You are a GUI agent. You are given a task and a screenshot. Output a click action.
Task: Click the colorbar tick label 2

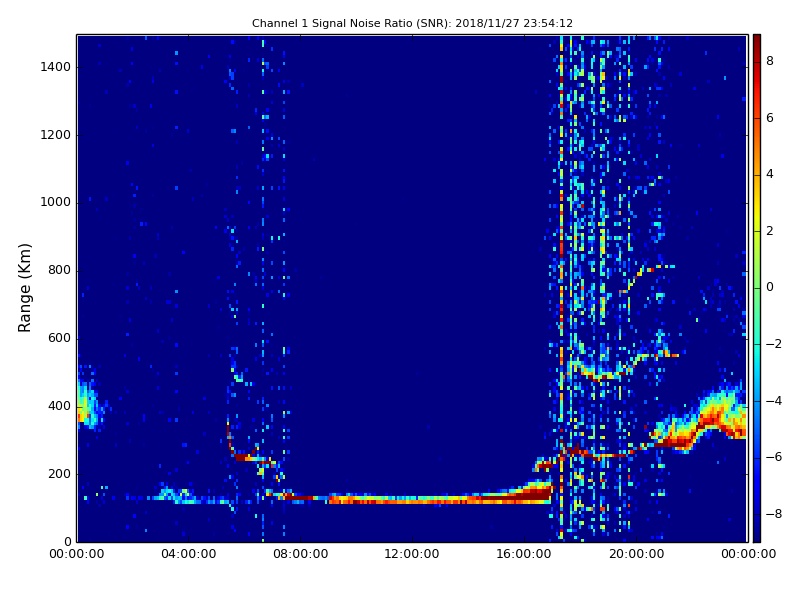tap(770, 231)
